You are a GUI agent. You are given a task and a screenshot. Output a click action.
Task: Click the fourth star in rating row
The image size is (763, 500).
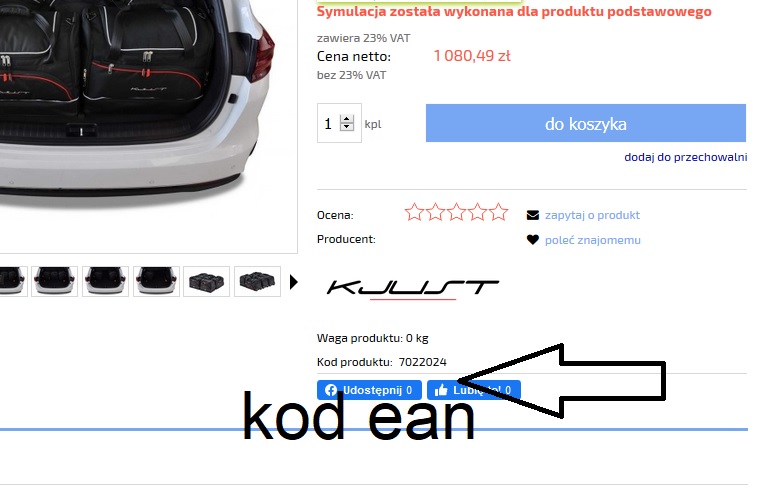478,212
